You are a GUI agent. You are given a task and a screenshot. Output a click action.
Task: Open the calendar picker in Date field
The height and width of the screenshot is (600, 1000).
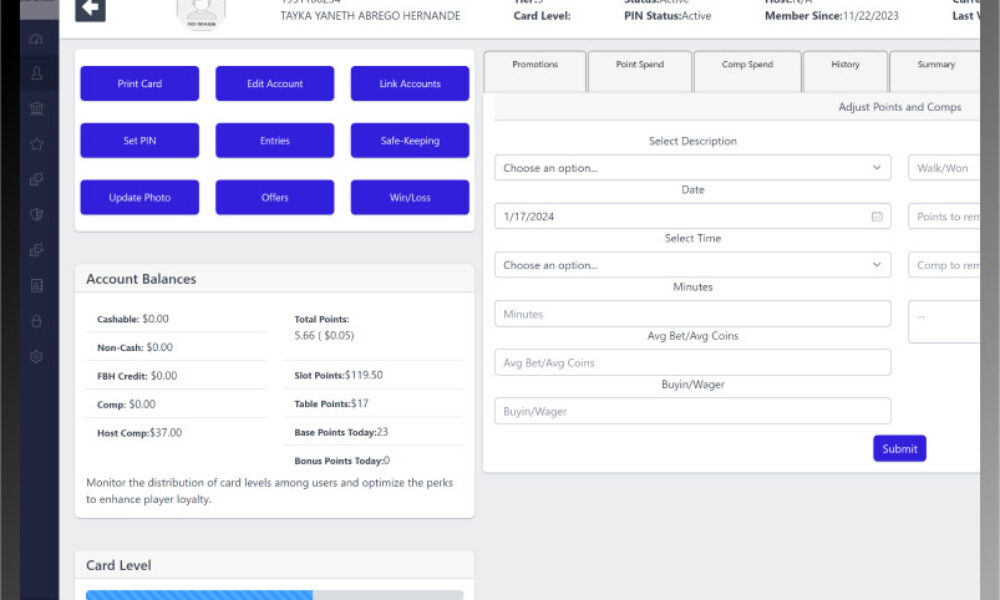(877, 216)
